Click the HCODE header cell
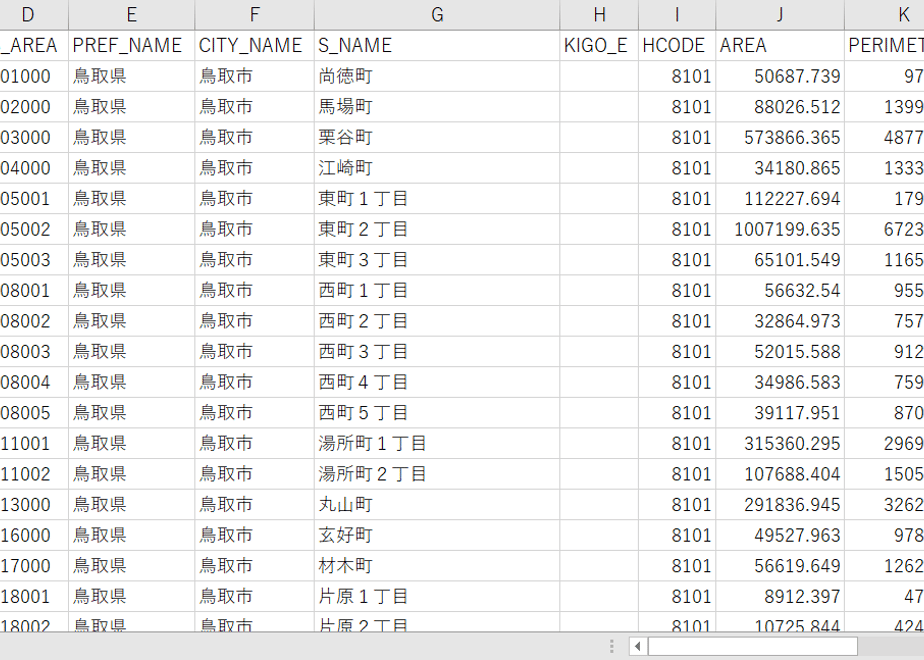Viewport: 924px width, 660px height. [x=676, y=45]
